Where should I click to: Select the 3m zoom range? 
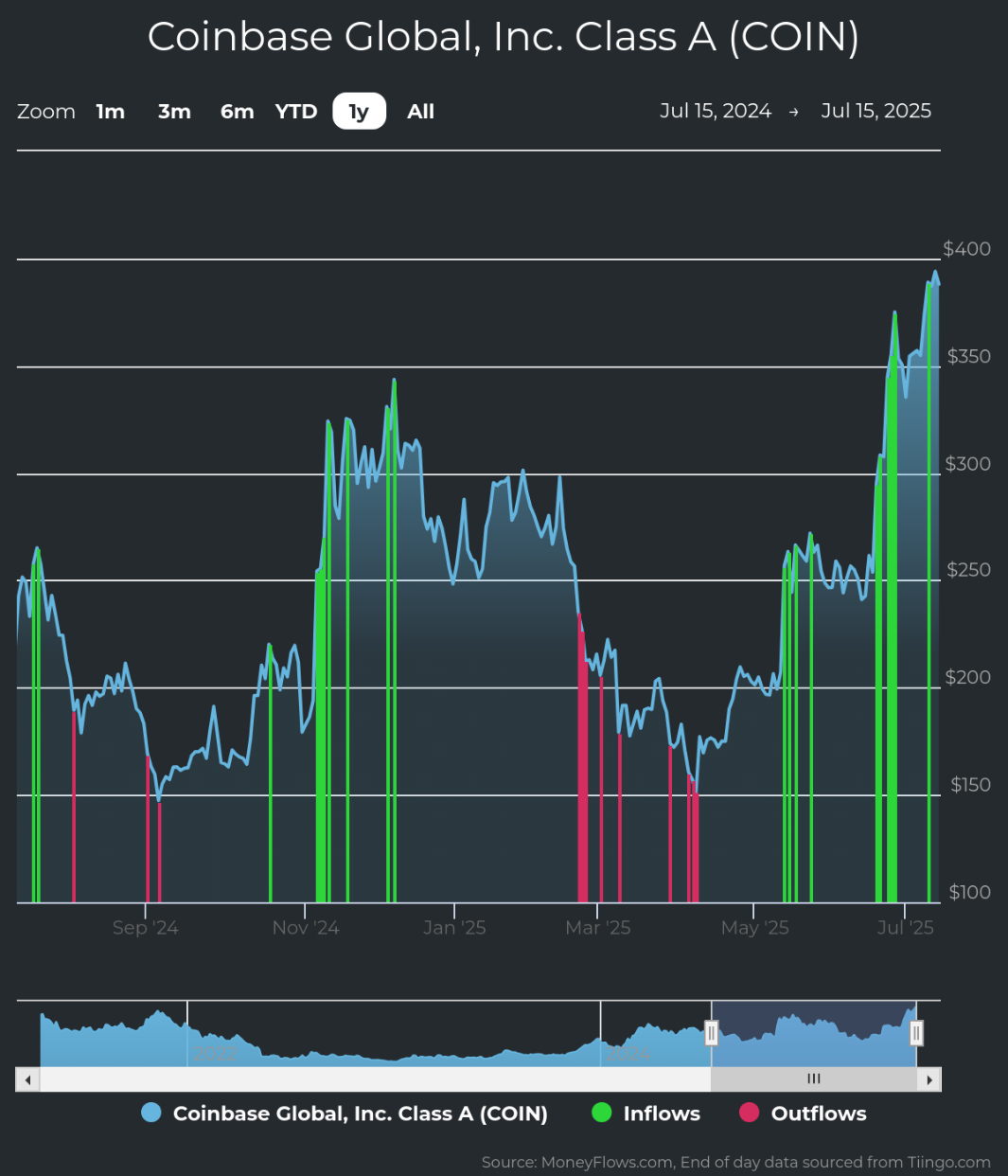coord(174,112)
